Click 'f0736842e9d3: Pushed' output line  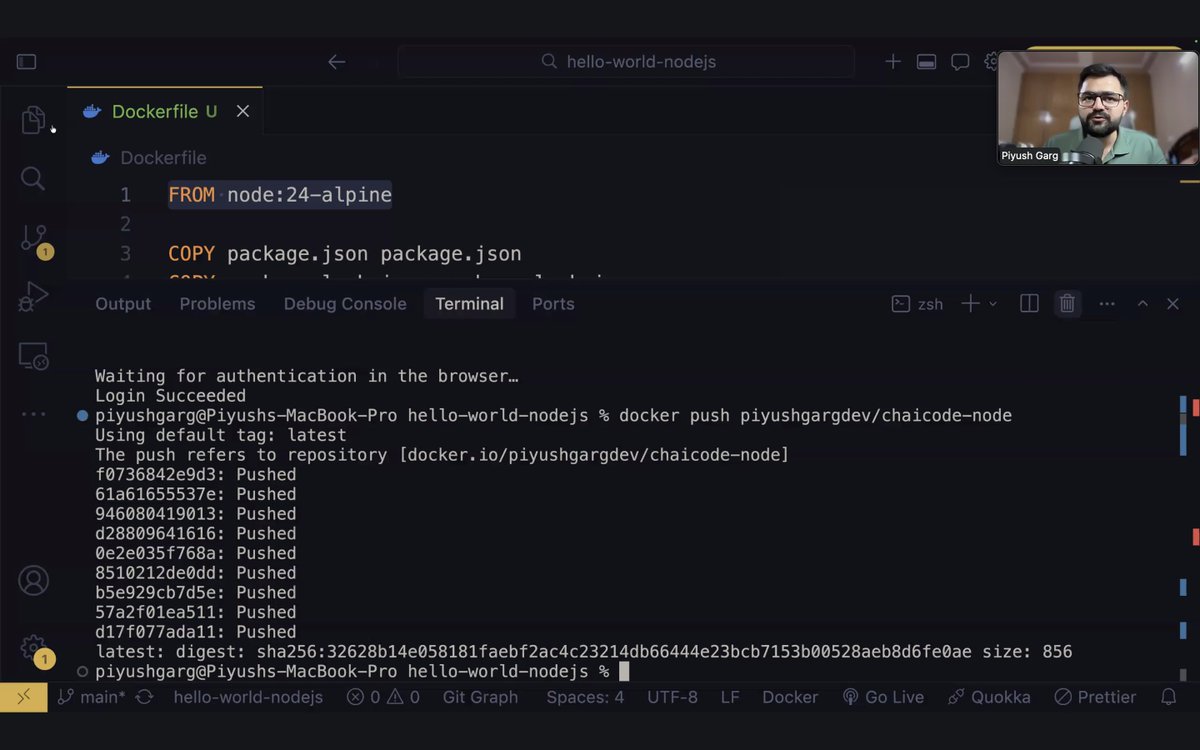pos(196,474)
